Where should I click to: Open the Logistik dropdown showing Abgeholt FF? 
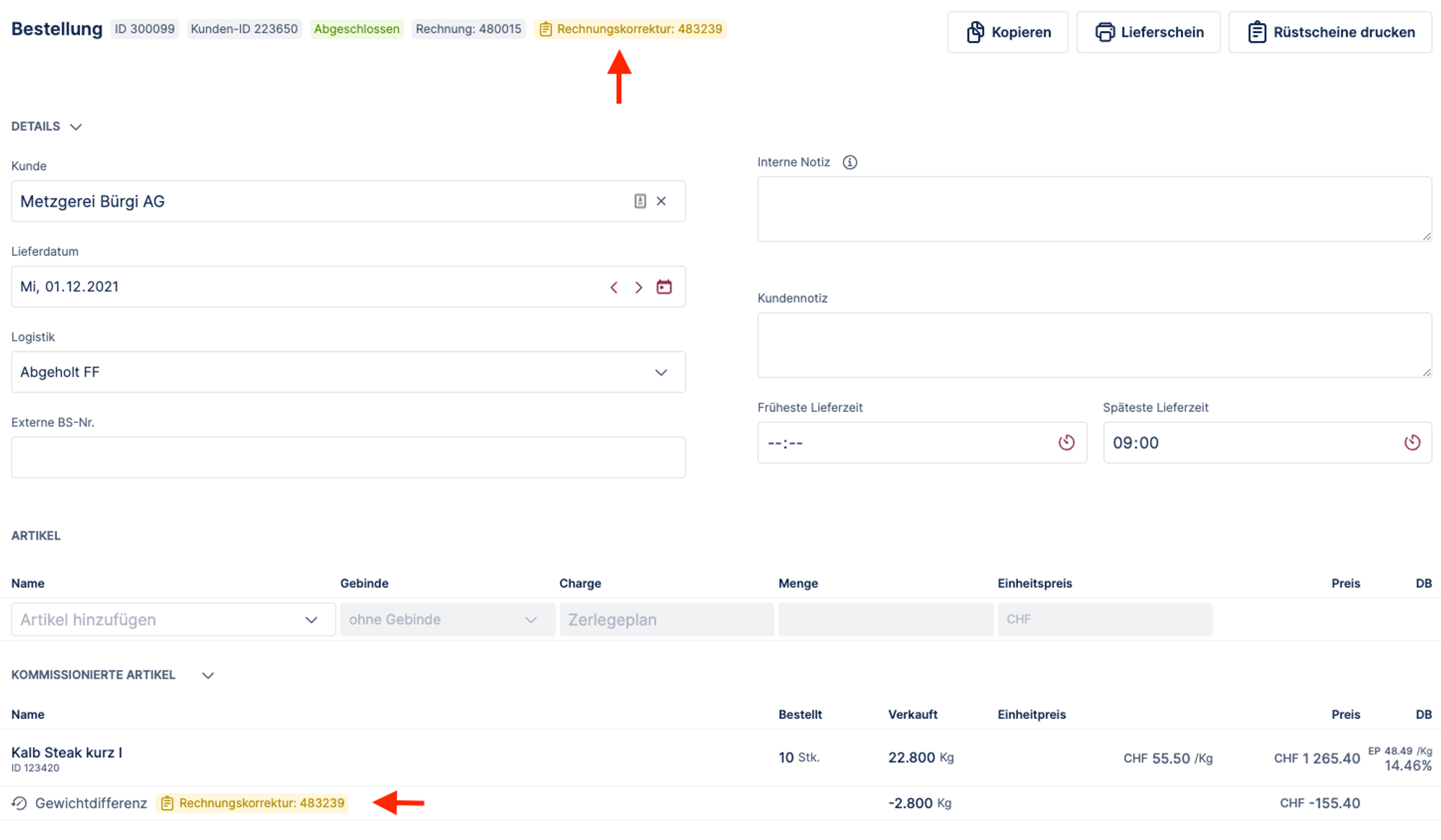[x=348, y=372]
